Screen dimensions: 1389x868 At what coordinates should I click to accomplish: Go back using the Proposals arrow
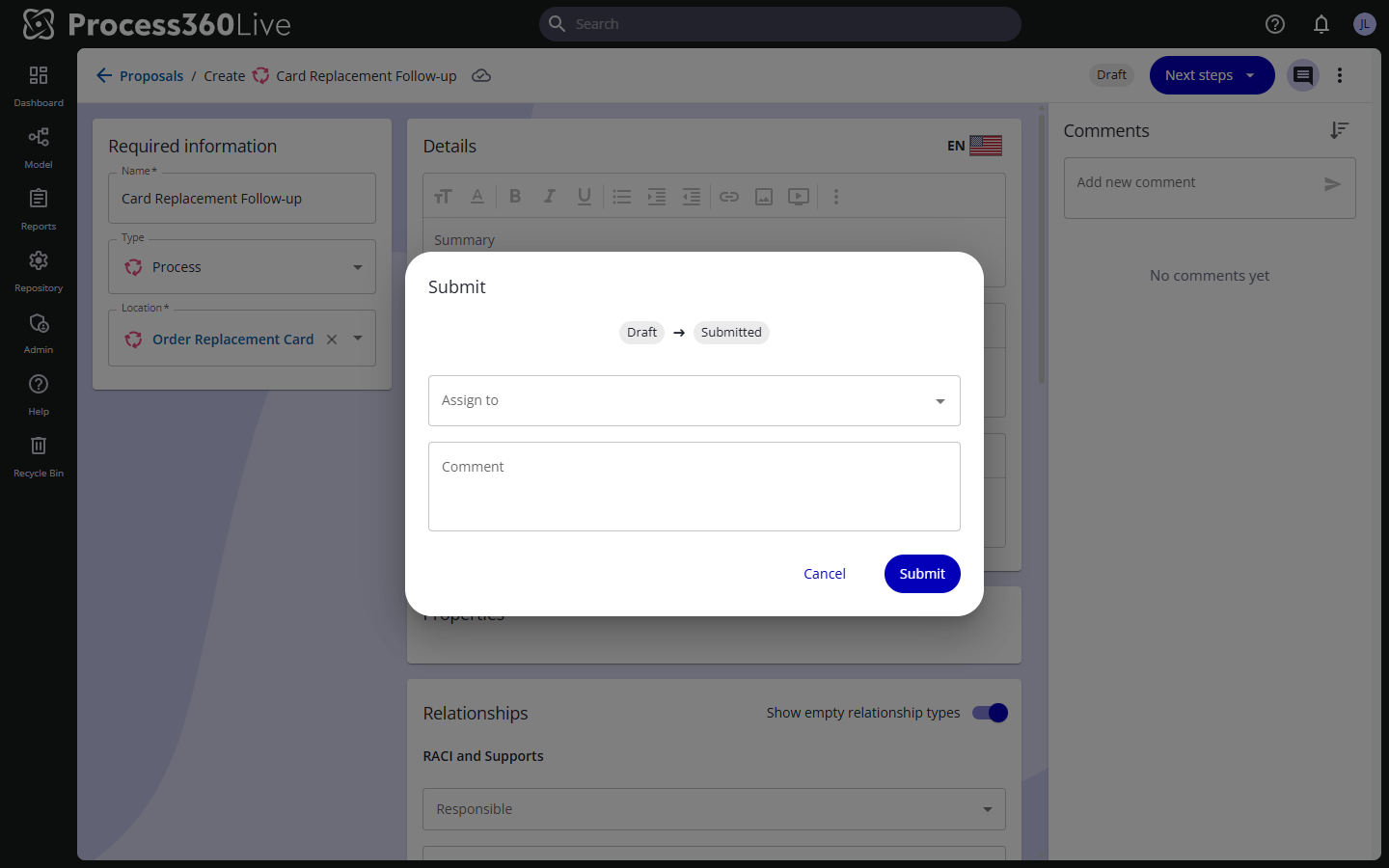pyautogui.click(x=104, y=75)
